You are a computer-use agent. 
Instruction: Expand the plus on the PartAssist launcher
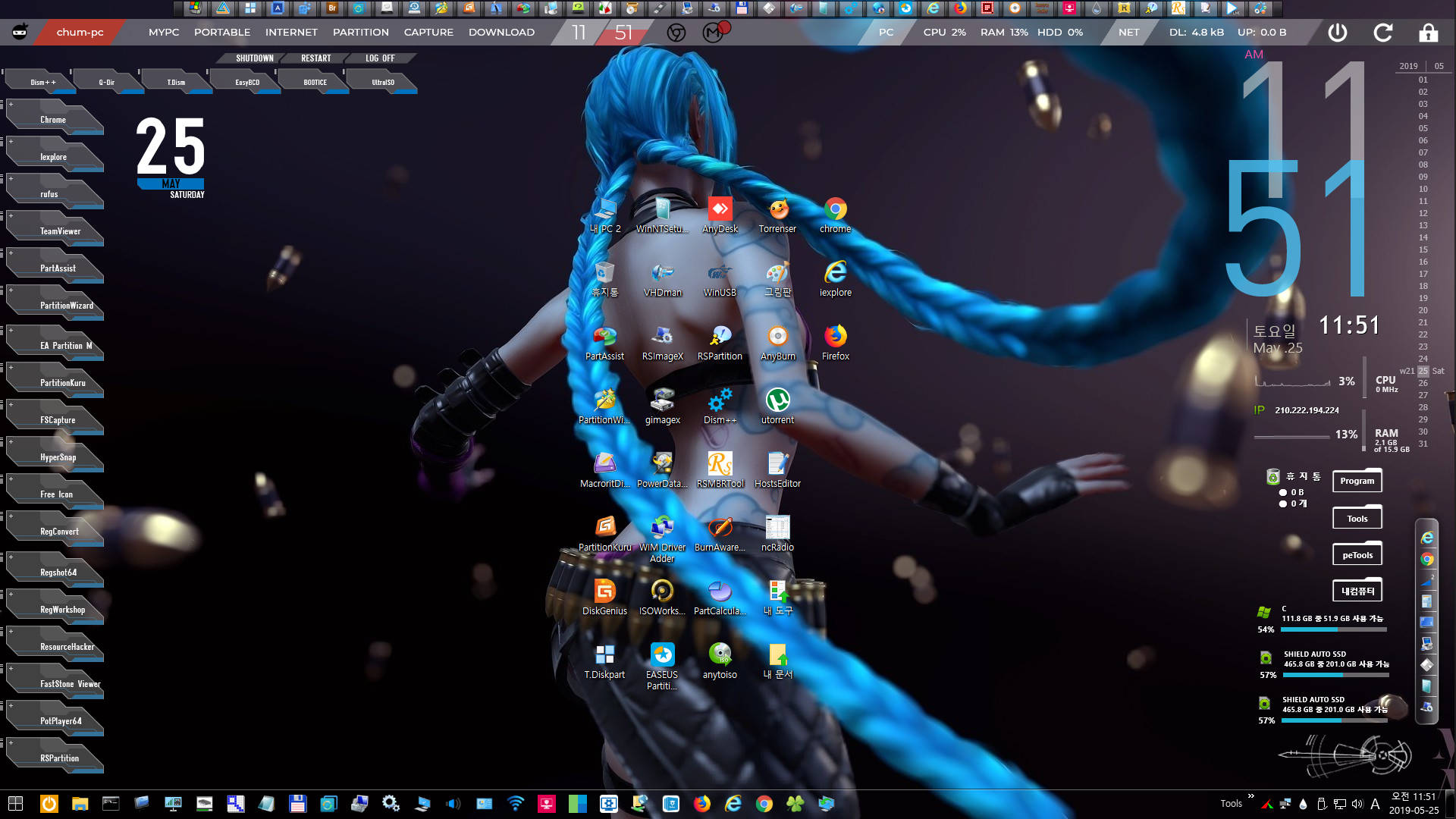[x=11, y=253]
